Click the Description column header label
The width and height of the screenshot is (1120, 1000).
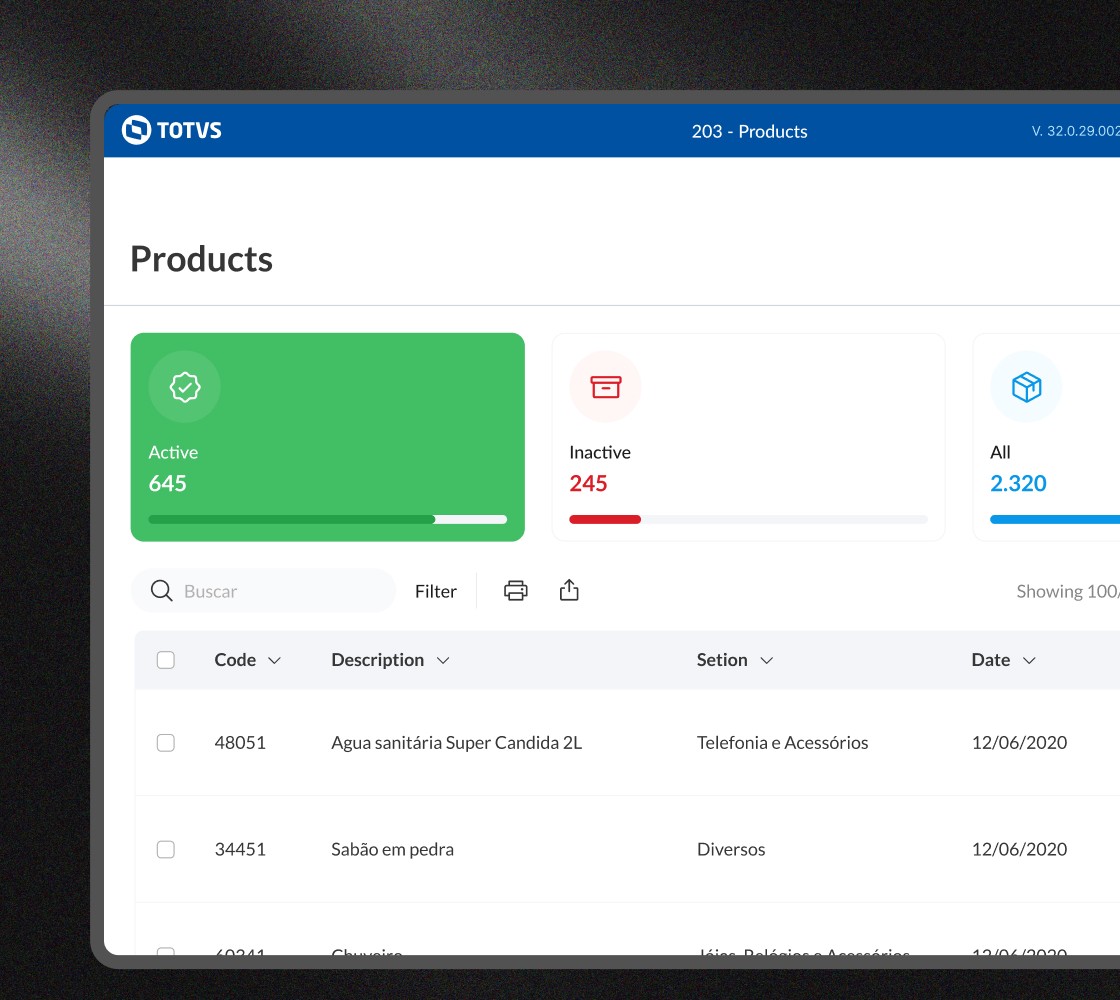coord(377,660)
